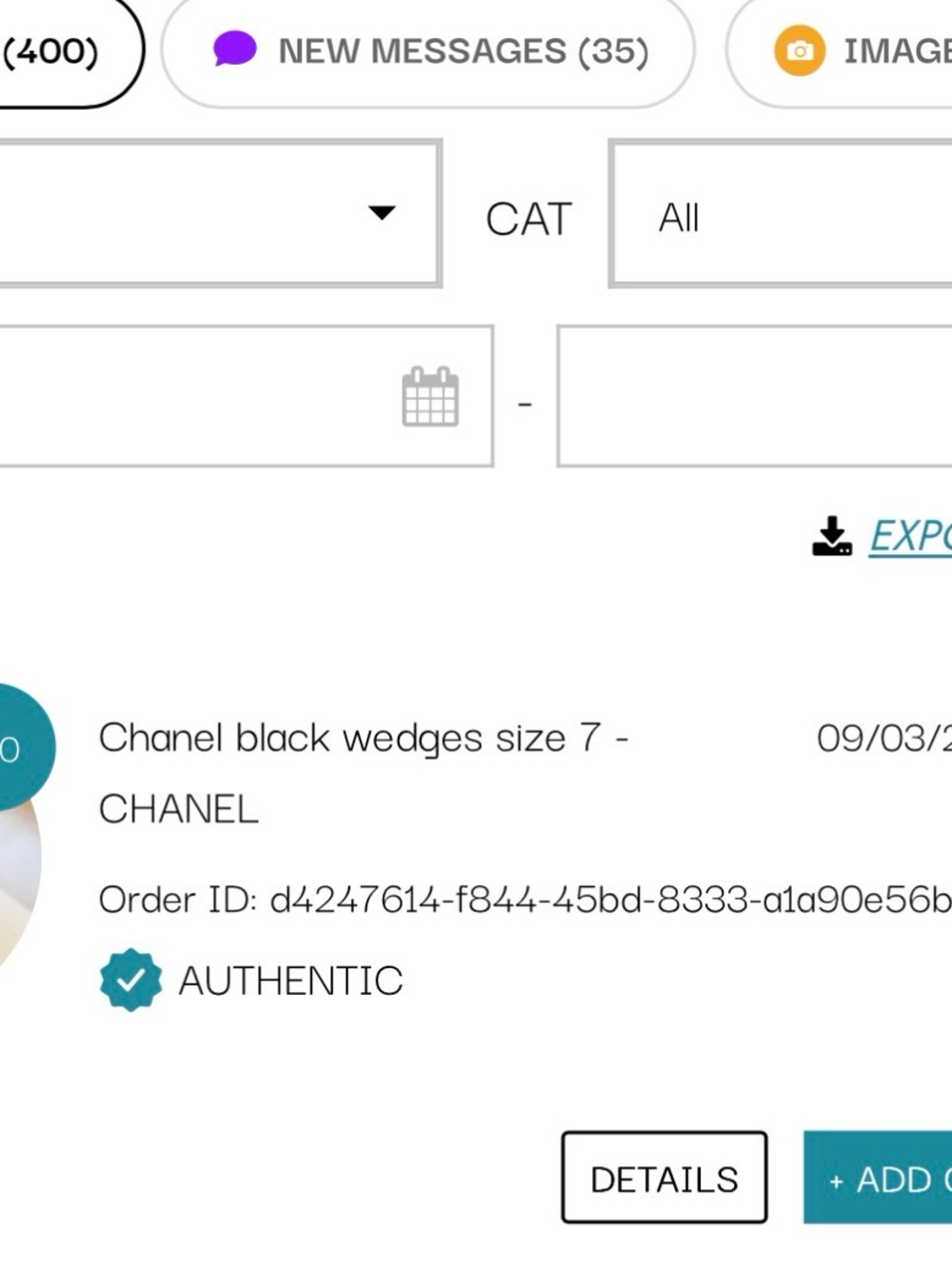The image size is (952, 1269).
Task: Click the CHANEL brand text
Action: pos(179,809)
